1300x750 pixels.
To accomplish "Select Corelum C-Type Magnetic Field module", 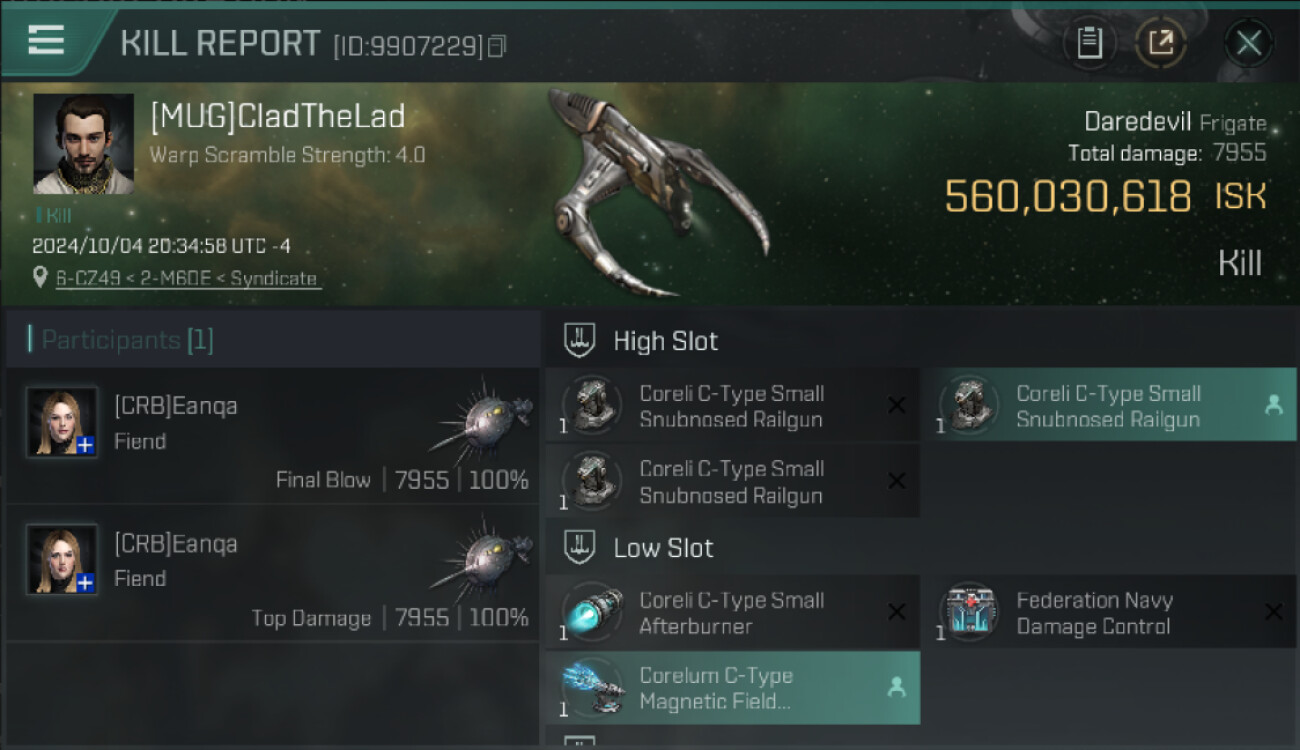I will (732, 688).
